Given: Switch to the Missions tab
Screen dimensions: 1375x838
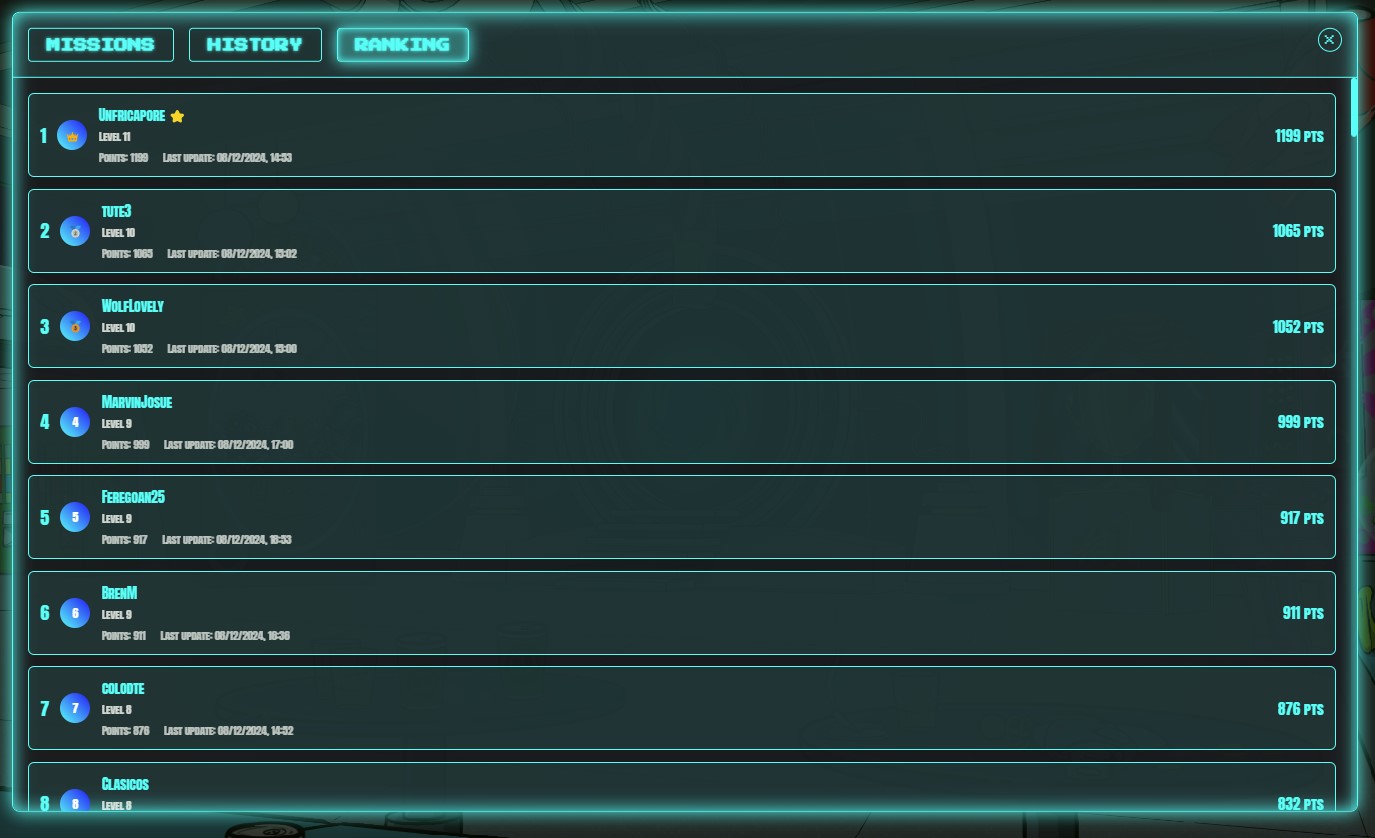Looking at the screenshot, I should pos(101,44).
